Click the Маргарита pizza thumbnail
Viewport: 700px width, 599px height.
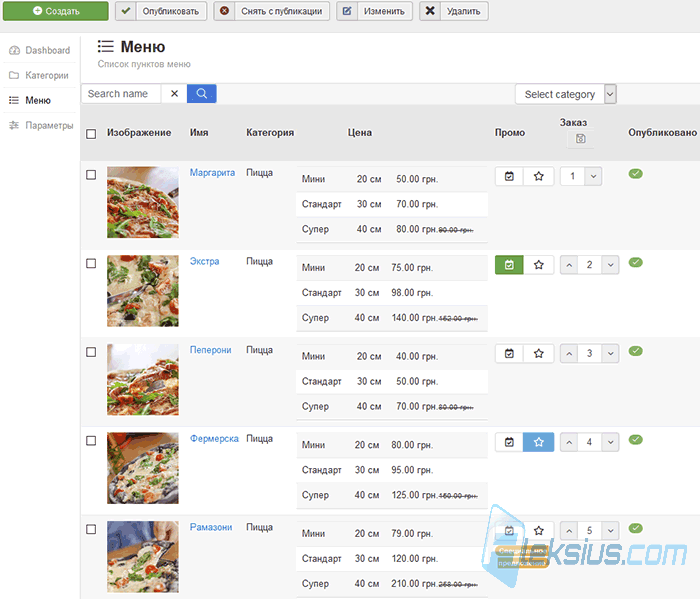[143, 202]
